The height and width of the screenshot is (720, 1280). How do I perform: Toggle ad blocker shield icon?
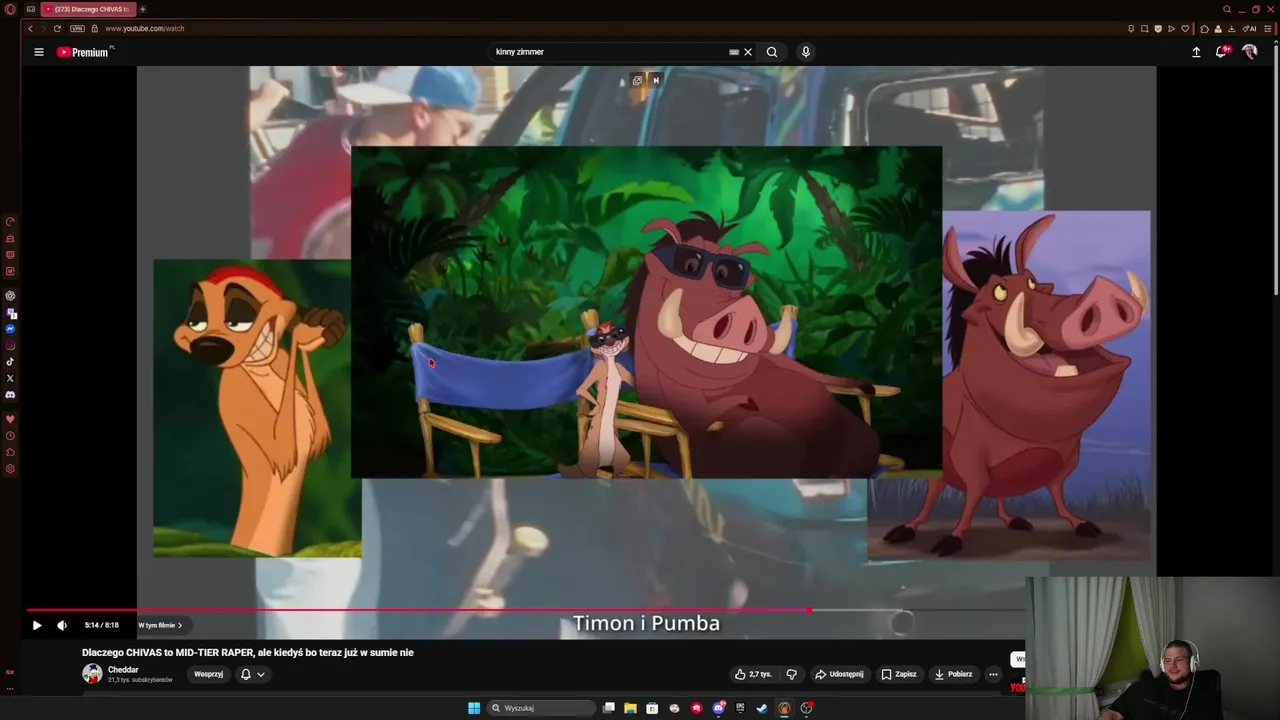pyautogui.click(x=1158, y=28)
